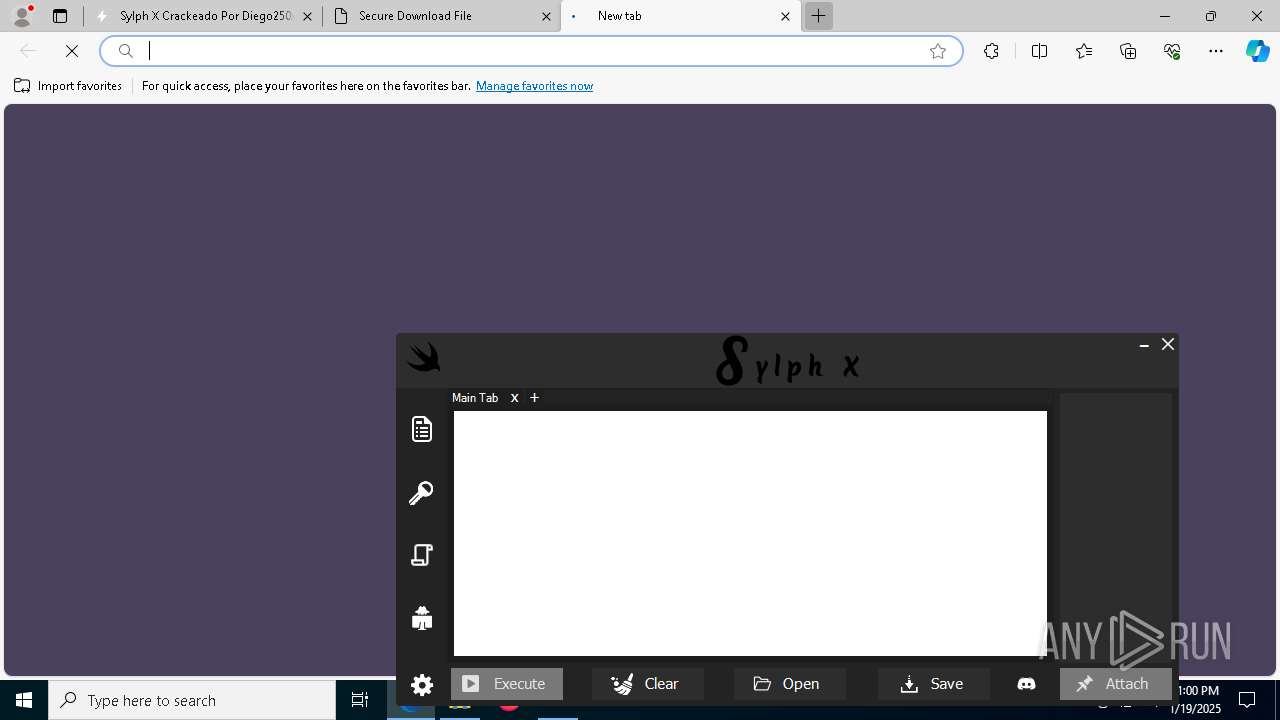The width and height of the screenshot is (1280, 720).
Task: Open the Discord icon in Sylph X
Action: (1026, 684)
